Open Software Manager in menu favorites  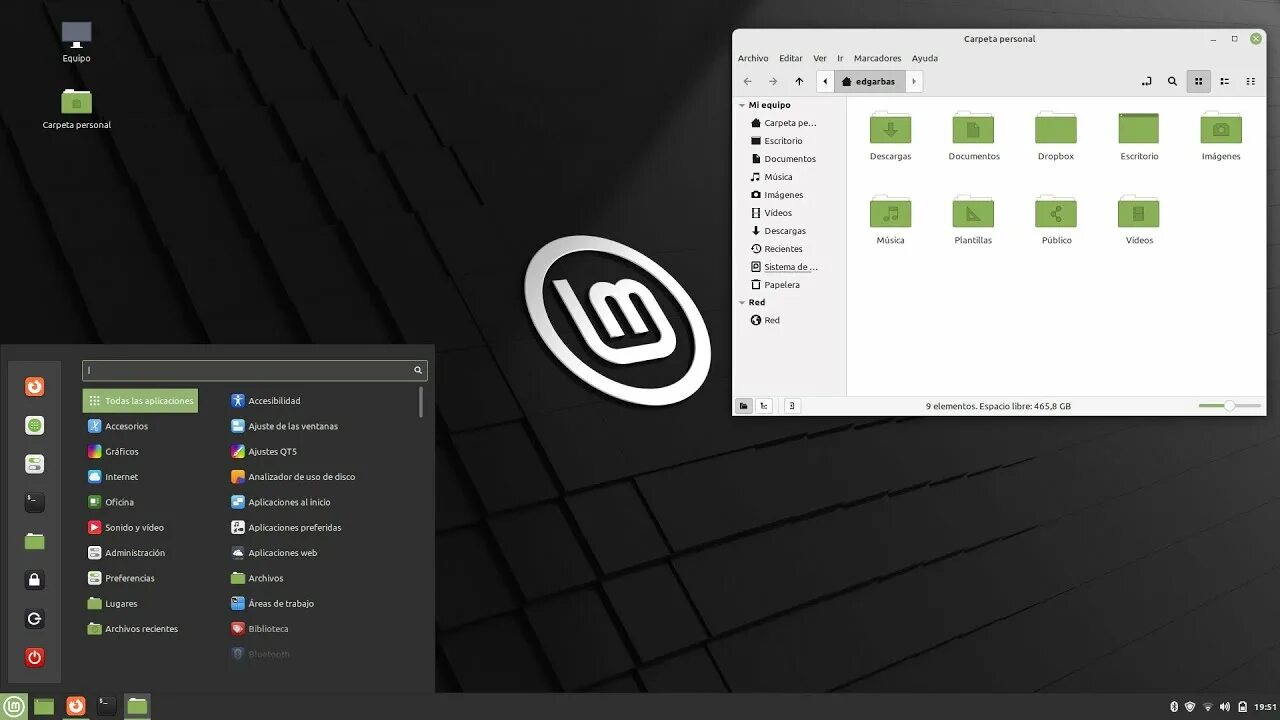tap(34, 425)
